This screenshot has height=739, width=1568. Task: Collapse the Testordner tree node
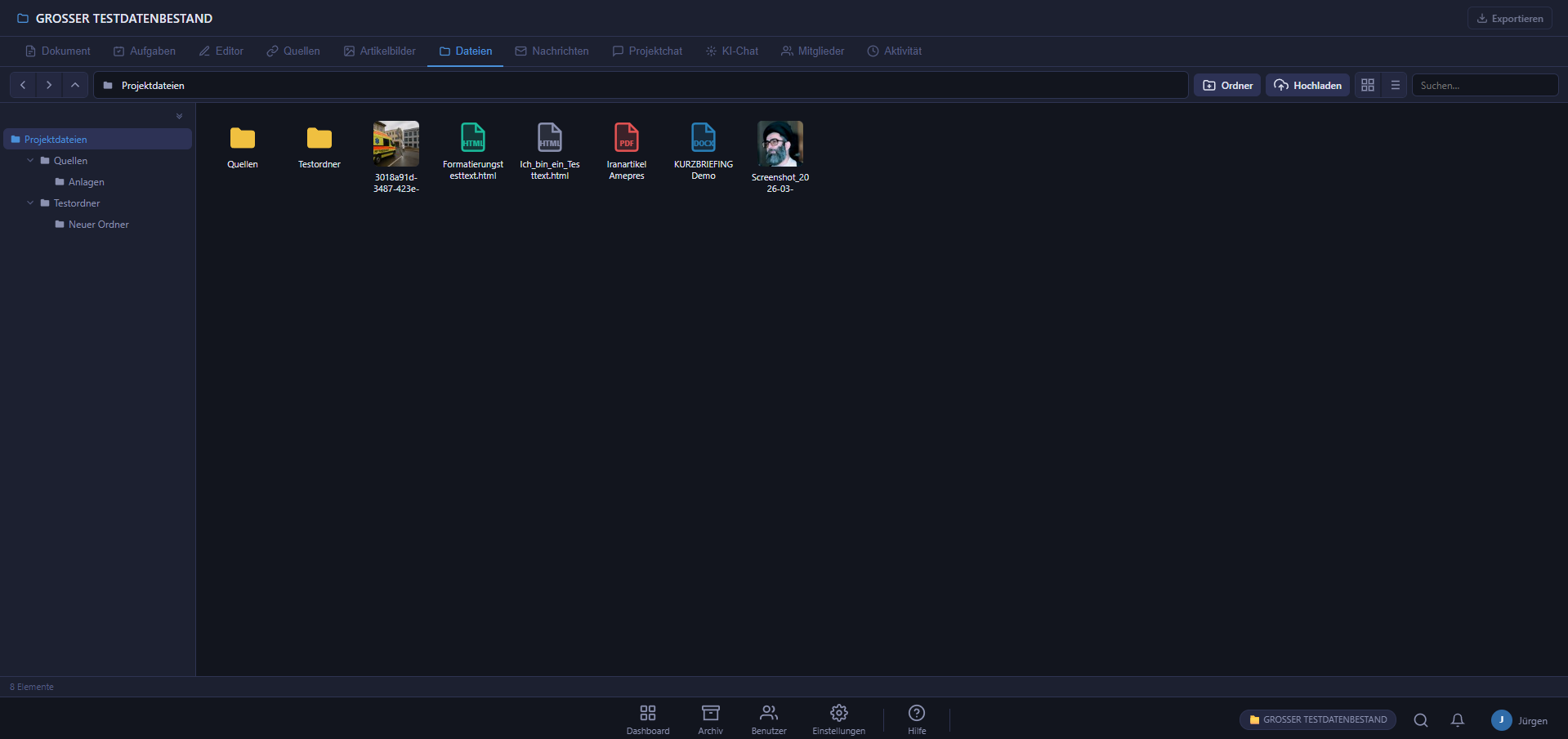pyautogui.click(x=31, y=203)
